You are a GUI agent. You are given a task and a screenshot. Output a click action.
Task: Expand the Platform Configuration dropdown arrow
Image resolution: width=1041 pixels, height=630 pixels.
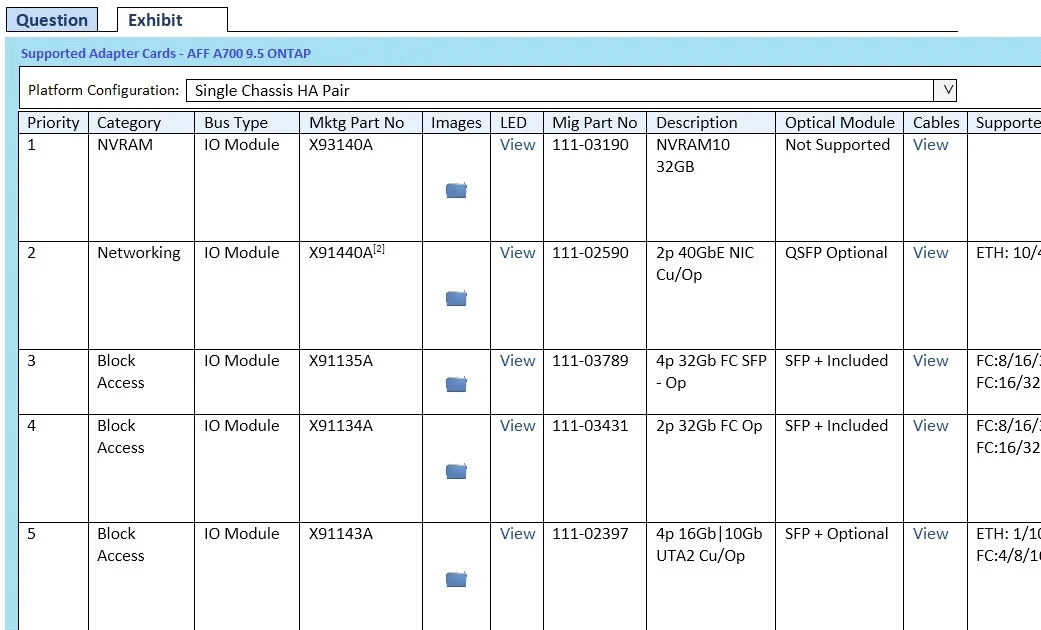945,90
